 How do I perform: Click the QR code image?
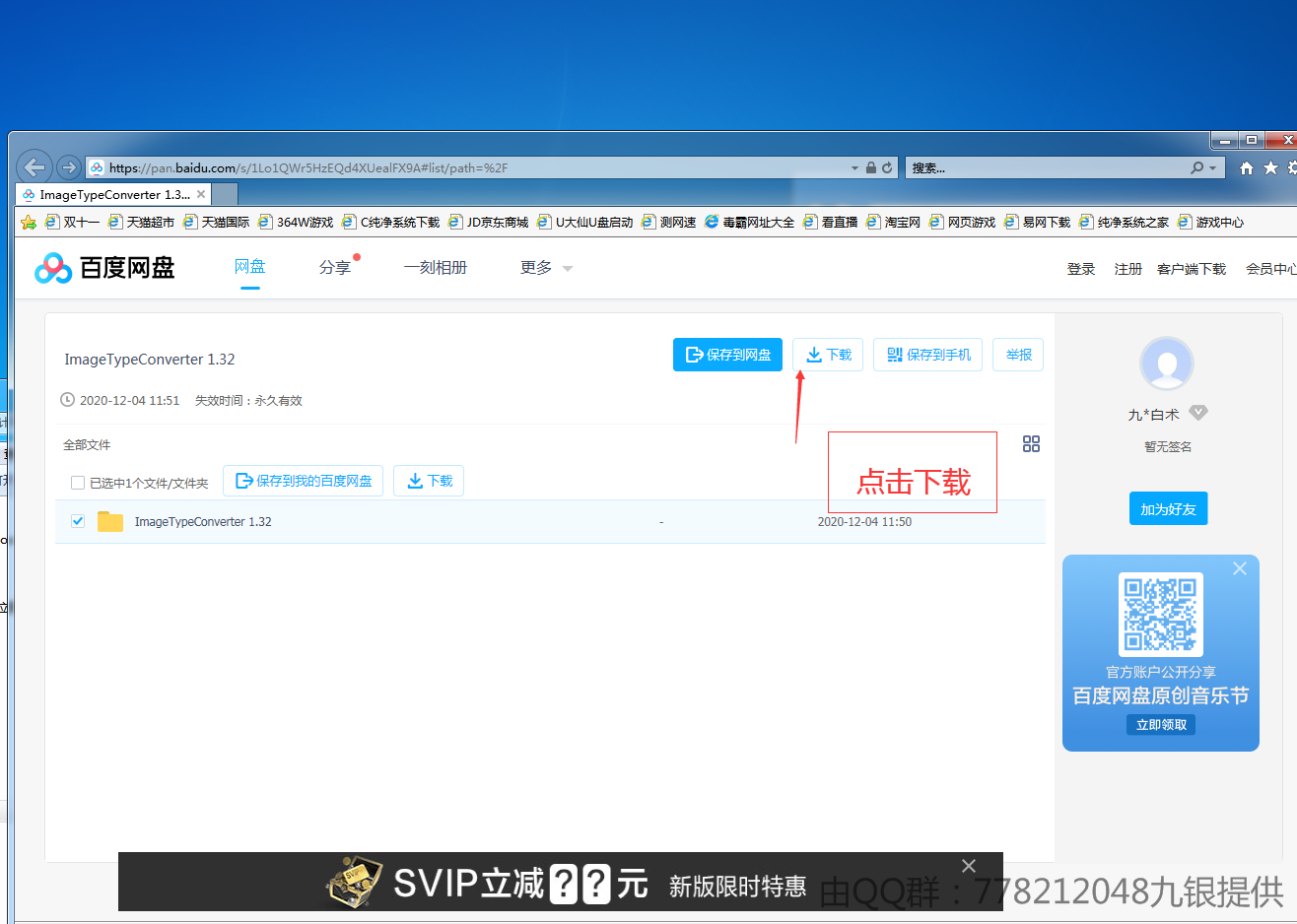tap(1161, 615)
